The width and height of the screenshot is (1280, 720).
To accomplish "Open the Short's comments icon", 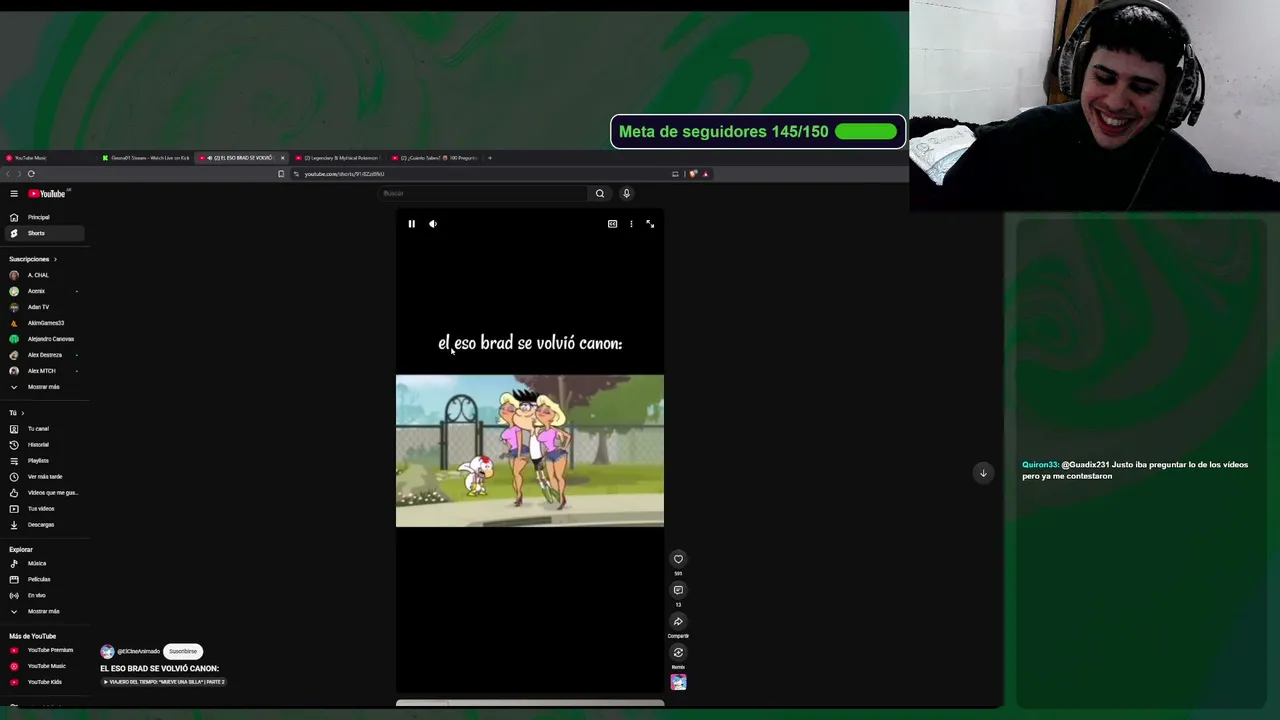I will 678,590.
